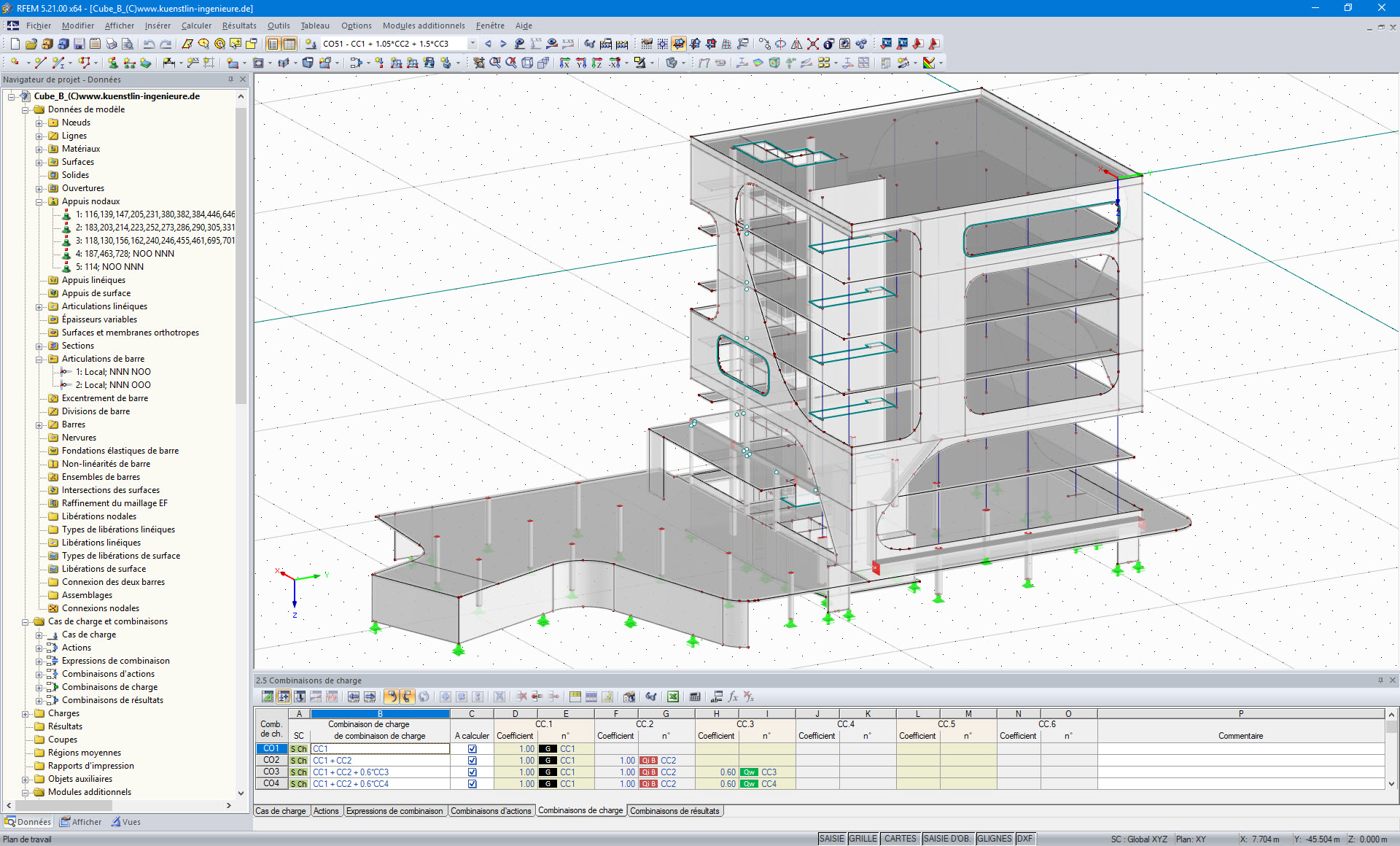Toggle the project navigator panel icon
This screenshot has height=846, width=1400.
pyautogui.click(x=273, y=44)
